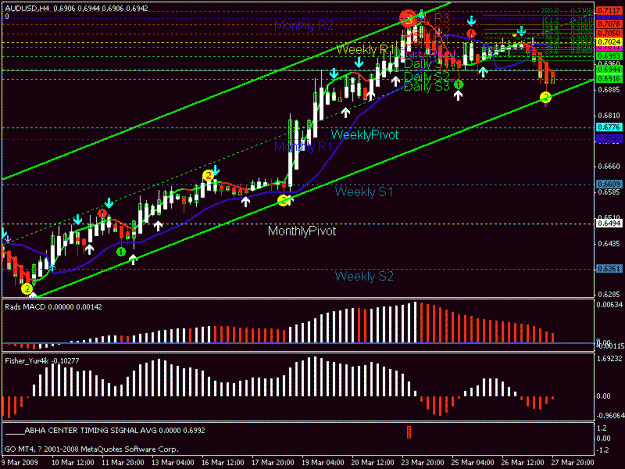Screen dimensions: 625x469
Task: Select the 'WeeklyPivot' cyan label
Action: coord(364,135)
